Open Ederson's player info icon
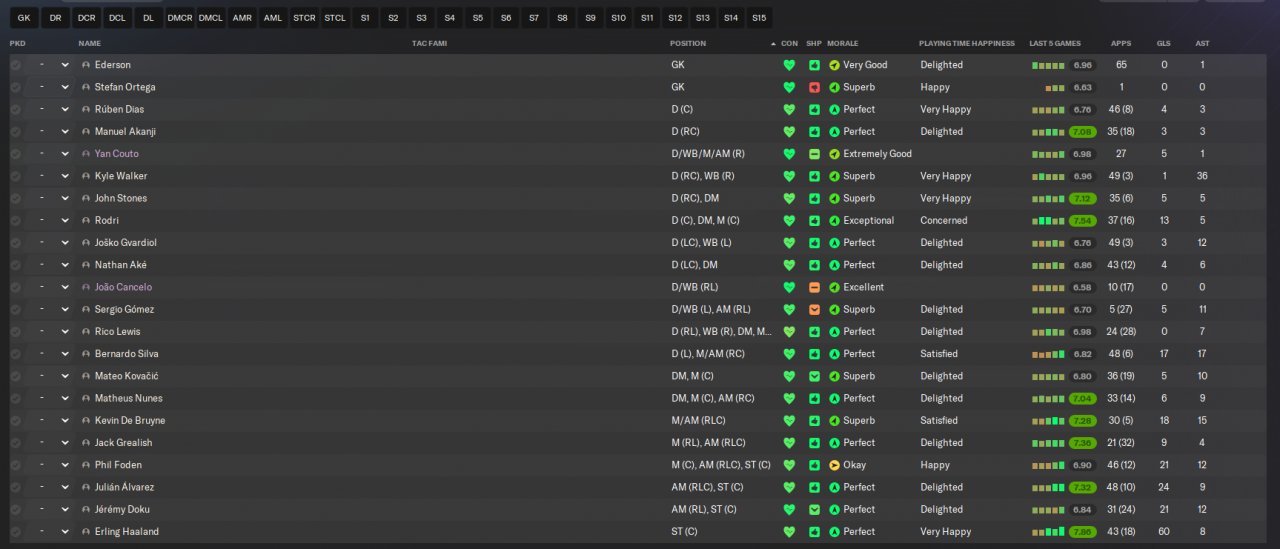 [86, 65]
